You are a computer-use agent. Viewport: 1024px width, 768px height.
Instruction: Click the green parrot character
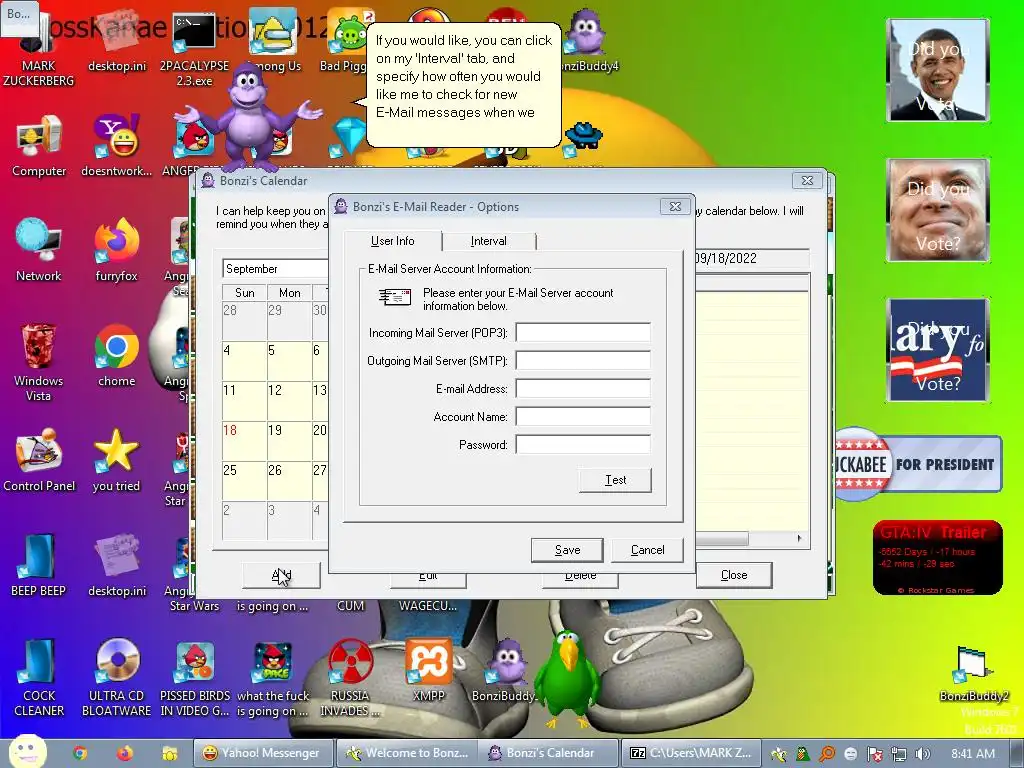566,679
